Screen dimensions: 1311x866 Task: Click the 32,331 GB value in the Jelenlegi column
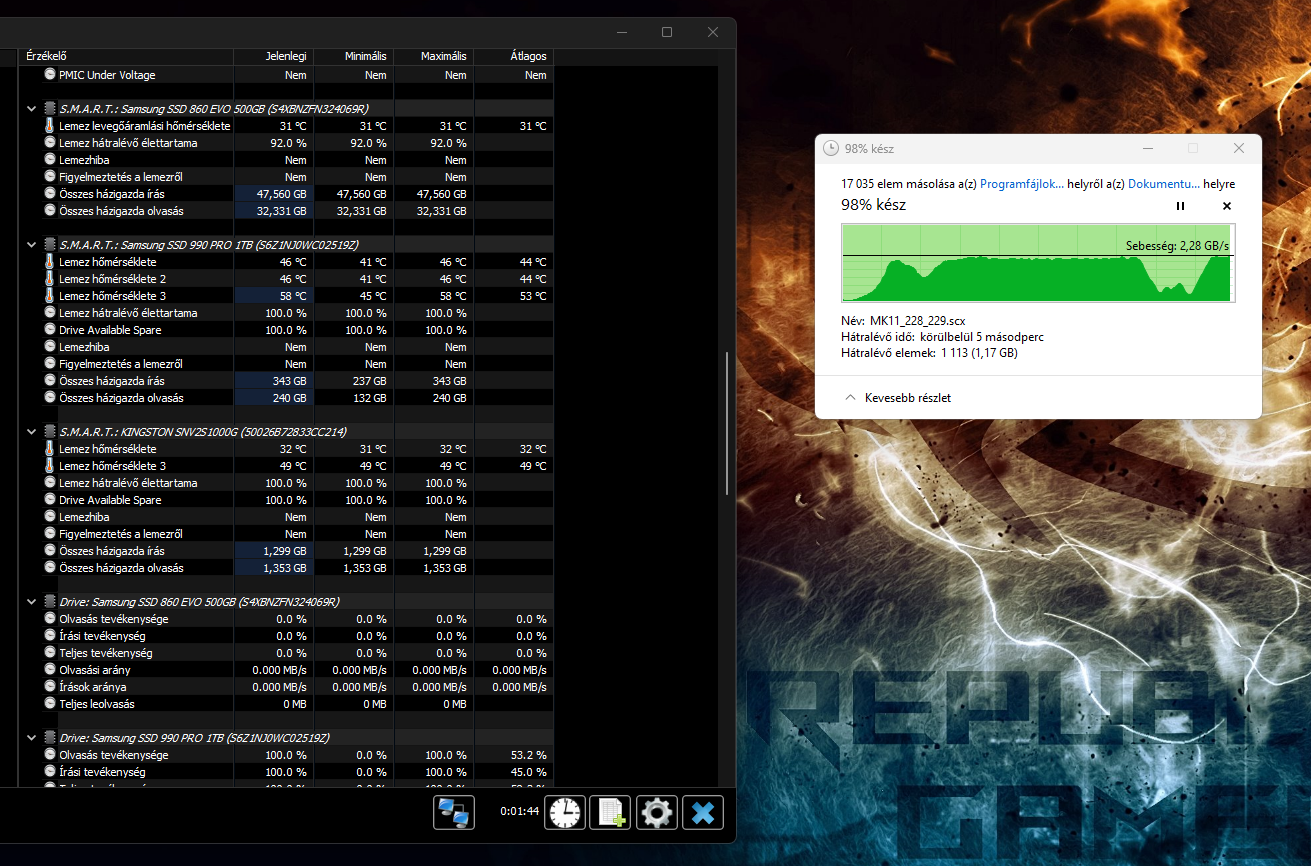(x=281, y=211)
